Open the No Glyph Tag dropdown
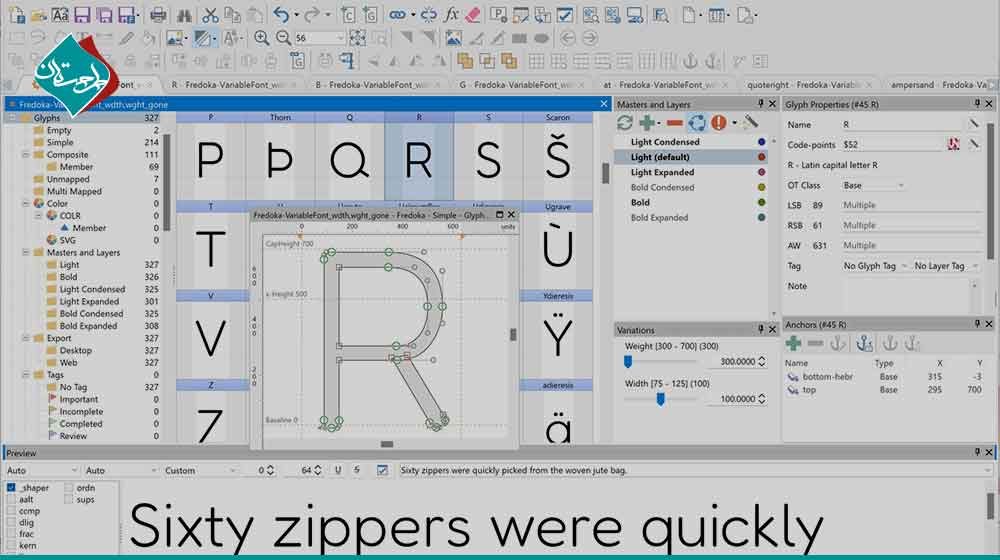This screenshot has width=1000, height=560. [874, 266]
